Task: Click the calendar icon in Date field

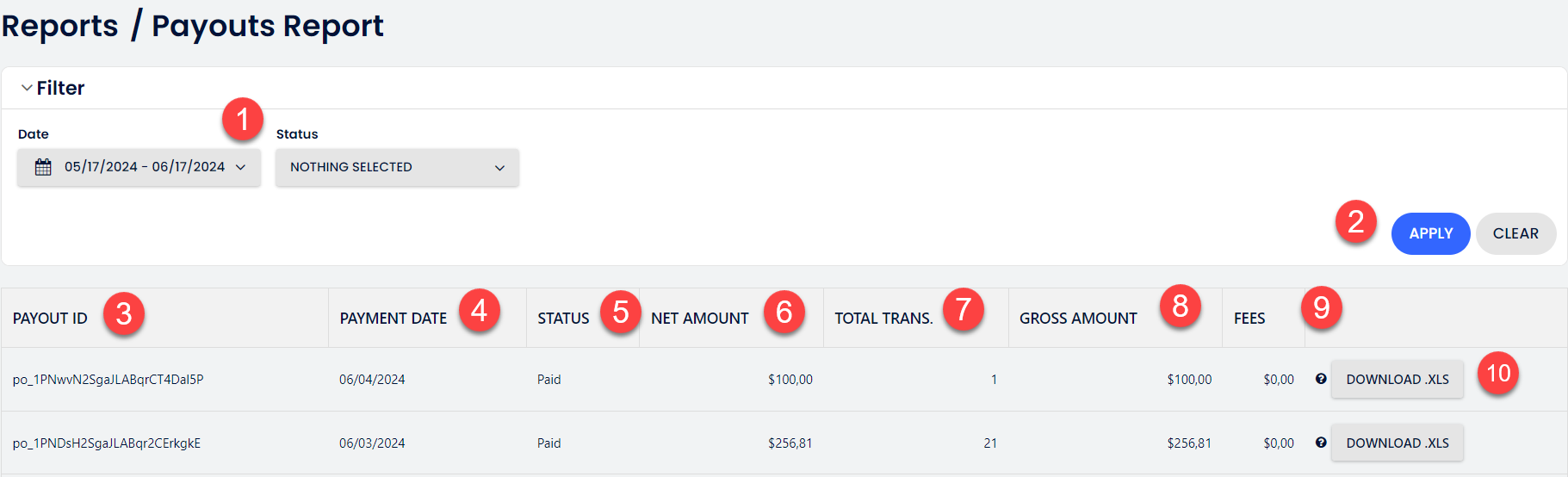Action: point(43,167)
